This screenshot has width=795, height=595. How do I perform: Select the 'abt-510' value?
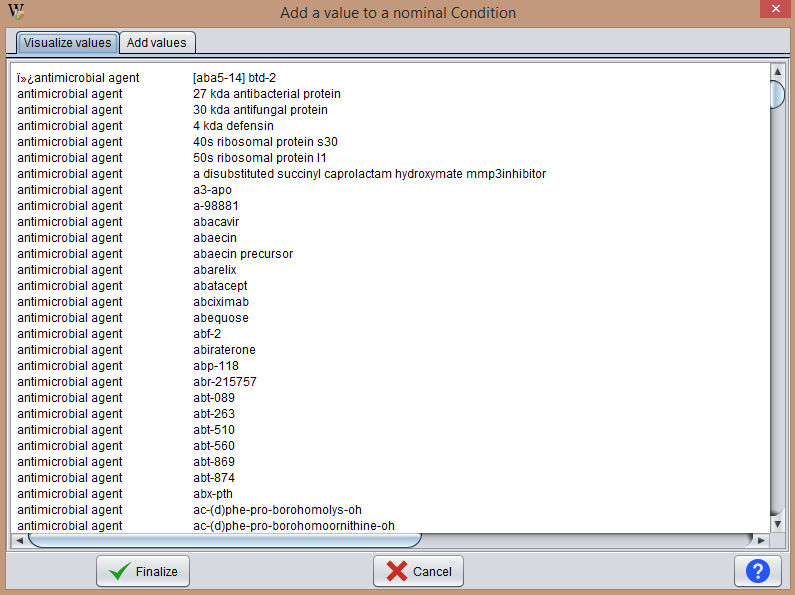click(x=214, y=430)
